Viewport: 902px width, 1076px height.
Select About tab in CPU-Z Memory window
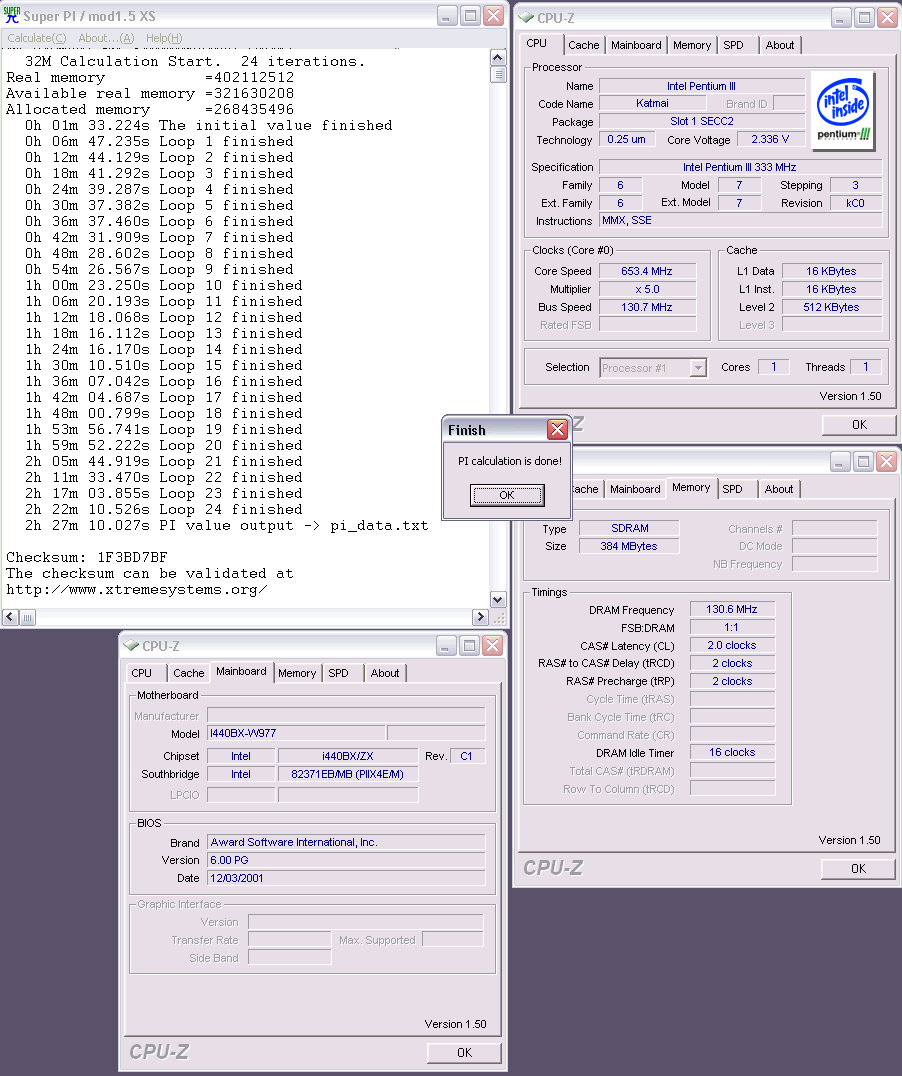coord(778,489)
